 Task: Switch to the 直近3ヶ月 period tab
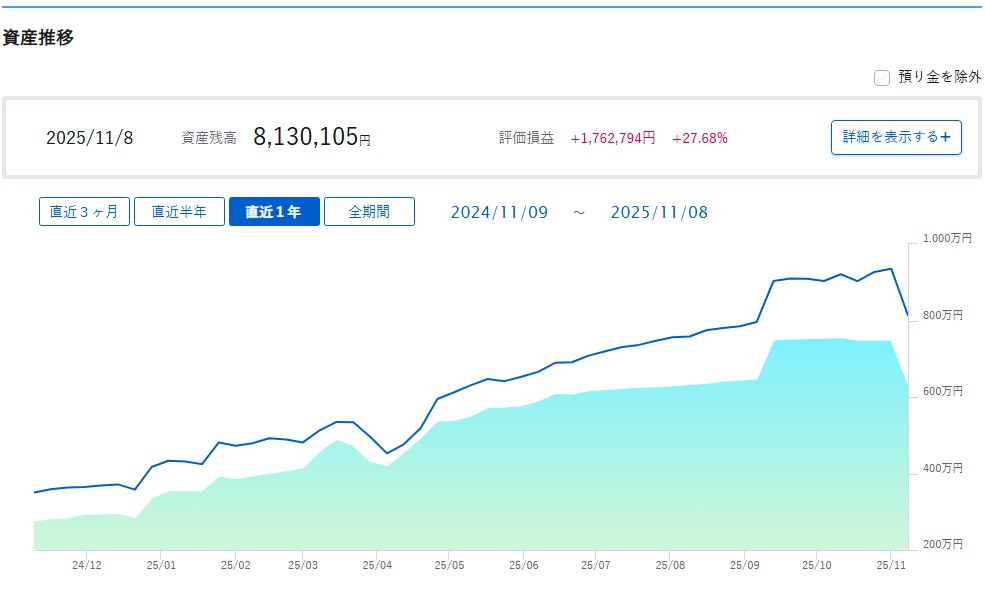click(84, 212)
